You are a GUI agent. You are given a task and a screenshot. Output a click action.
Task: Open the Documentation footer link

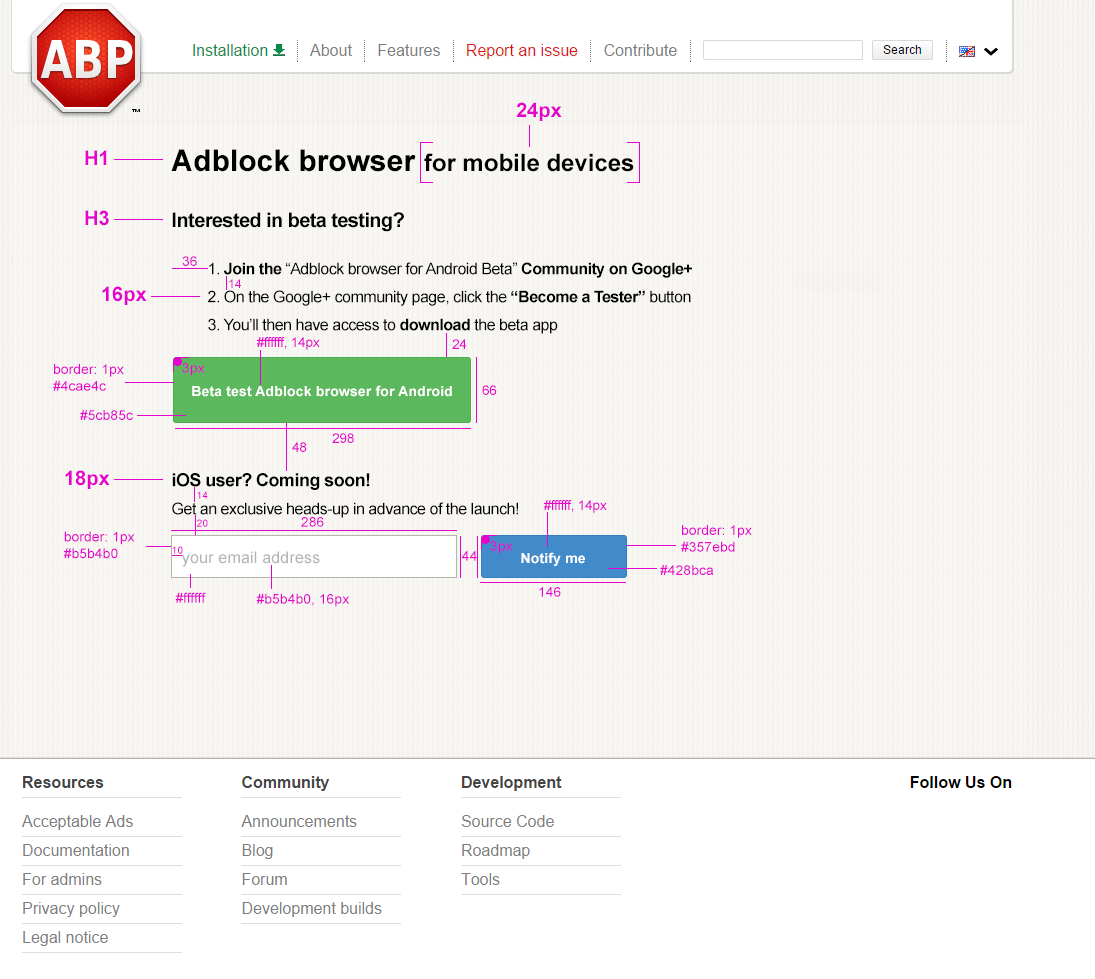[75, 851]
